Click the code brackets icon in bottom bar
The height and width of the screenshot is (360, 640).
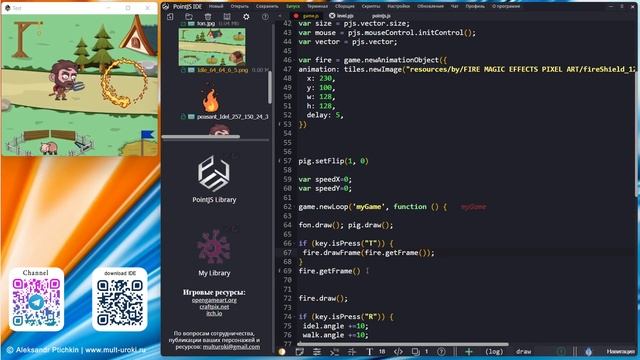tap(398, 351)
